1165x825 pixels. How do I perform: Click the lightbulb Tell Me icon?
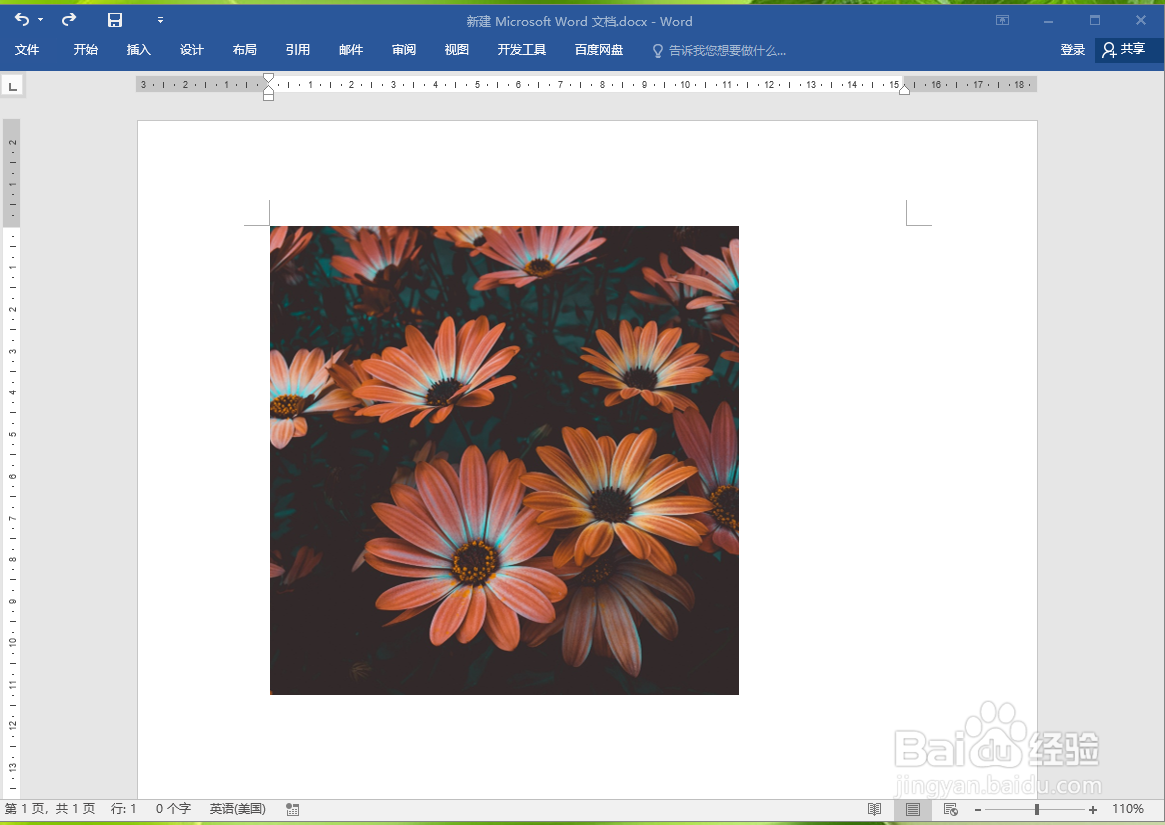coord(658,51)
